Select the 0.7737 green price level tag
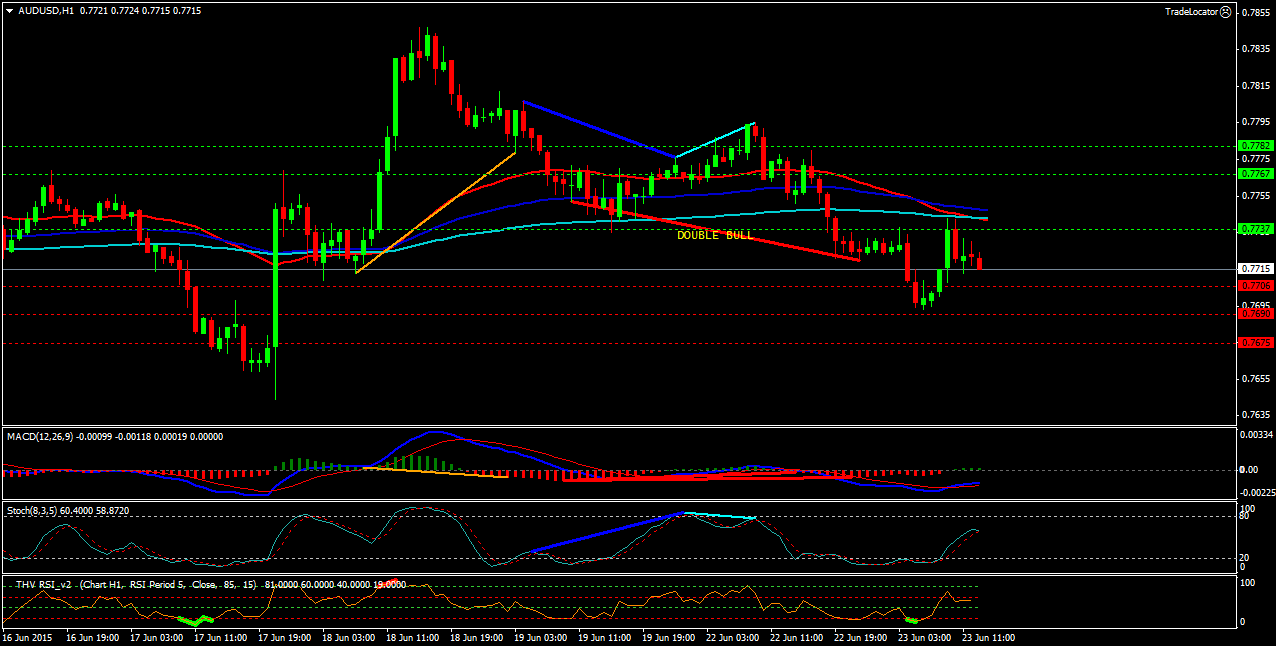Viewport: 1276px width, 646px height. [x=1256, y=229]
